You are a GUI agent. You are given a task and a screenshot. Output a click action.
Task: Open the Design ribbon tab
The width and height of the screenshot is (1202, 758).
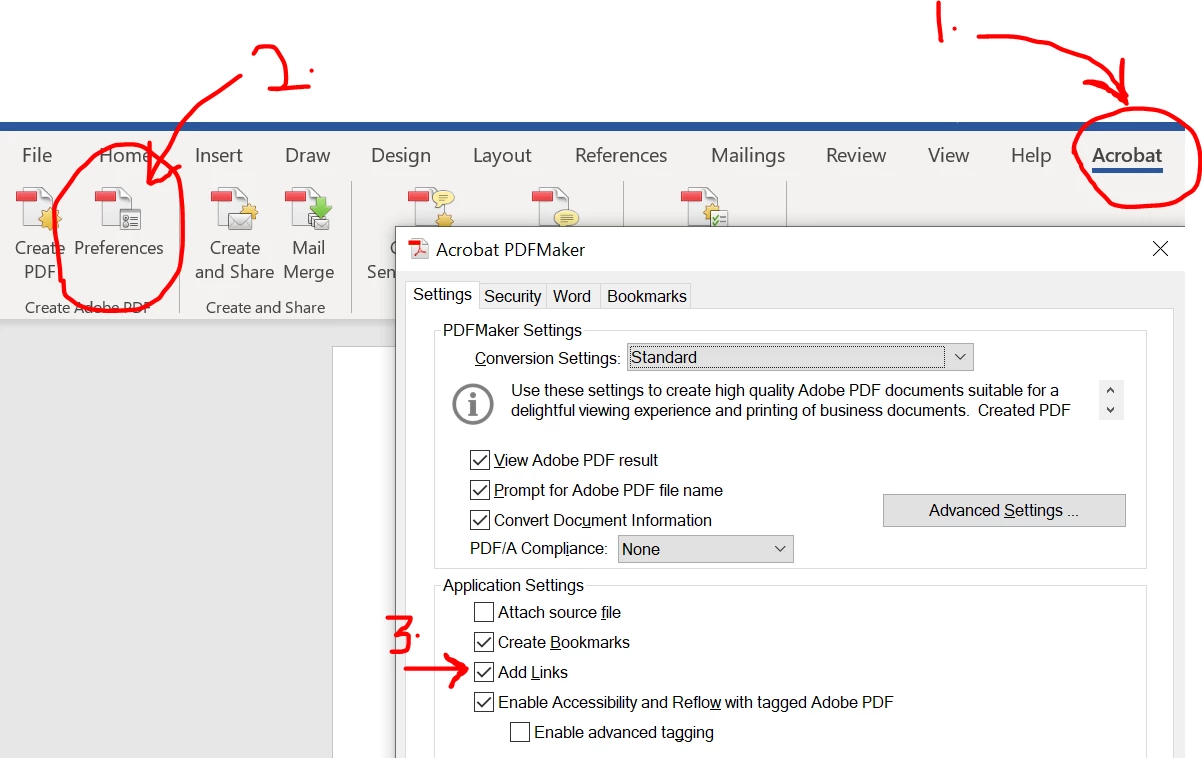click(x=401, y=155)
